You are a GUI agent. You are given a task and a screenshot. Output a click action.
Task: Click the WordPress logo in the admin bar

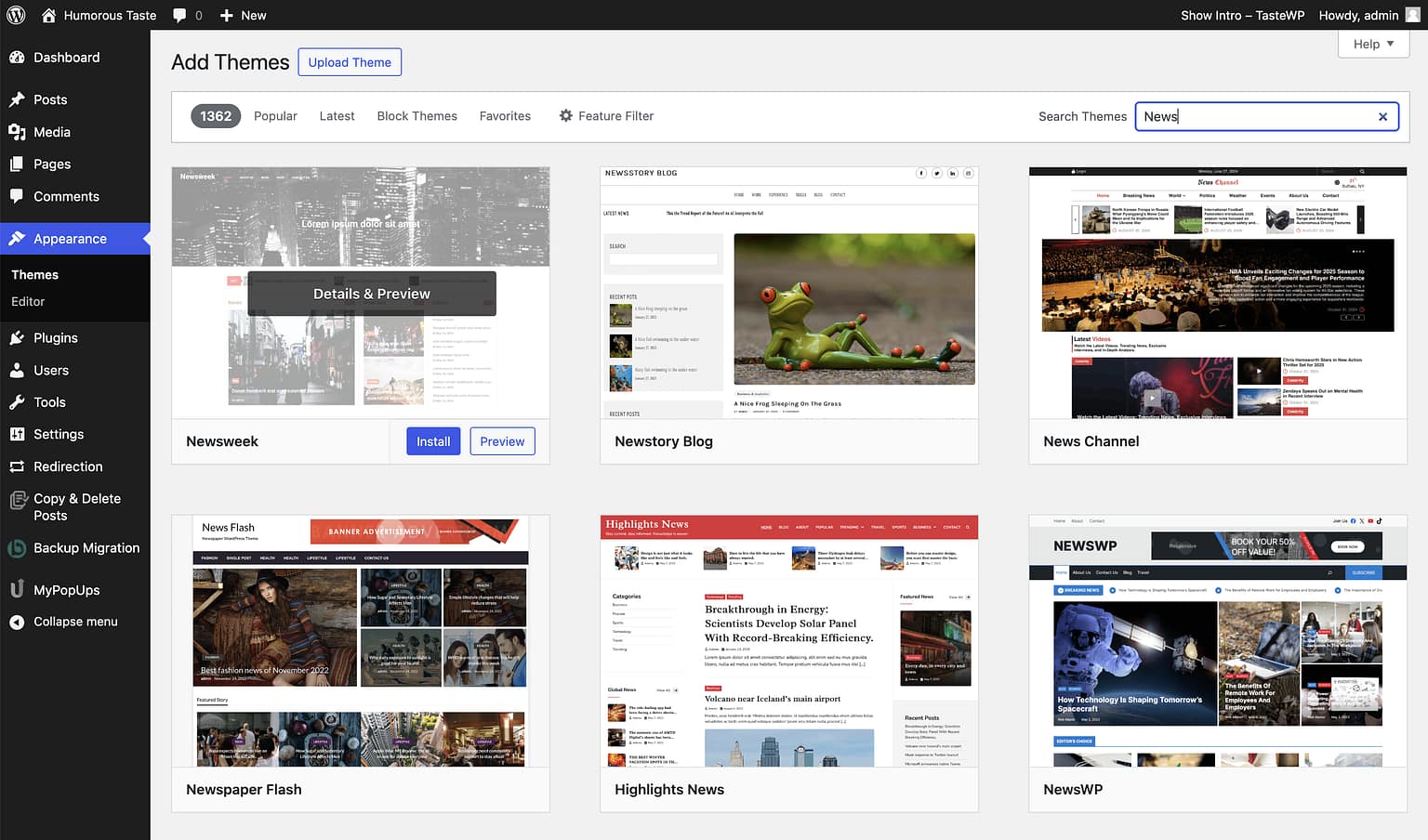coord(15,15)
